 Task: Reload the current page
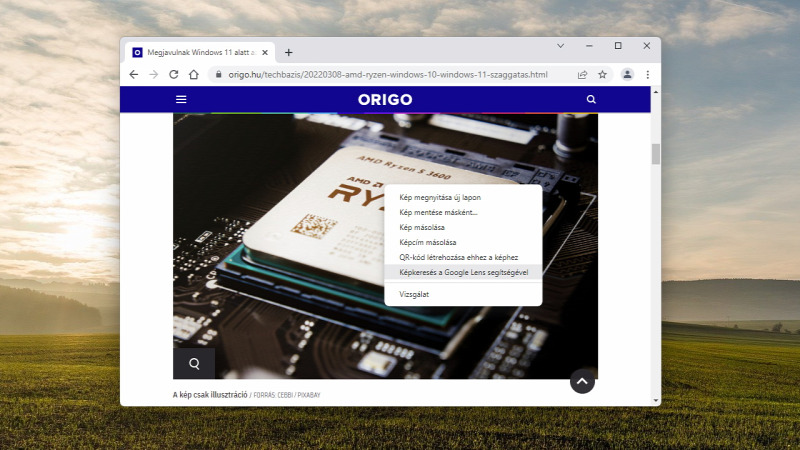[173, 74]
